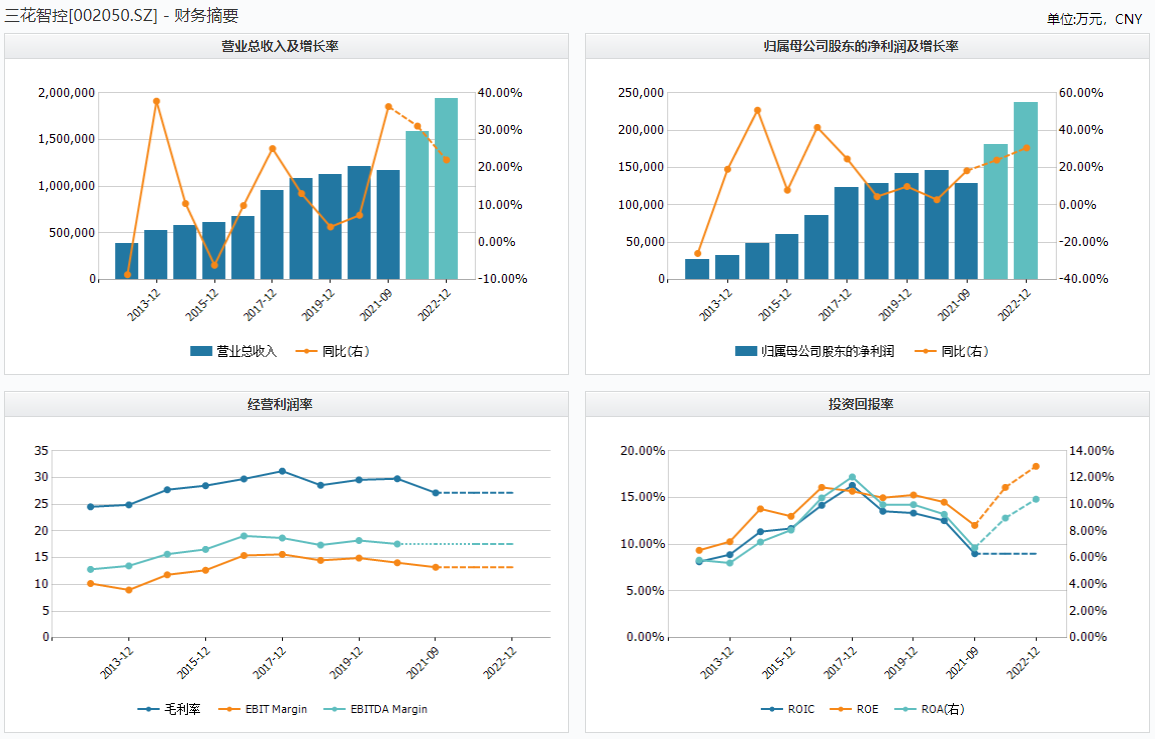Toggle the ROA(右) legend entry

pos(930,710)
